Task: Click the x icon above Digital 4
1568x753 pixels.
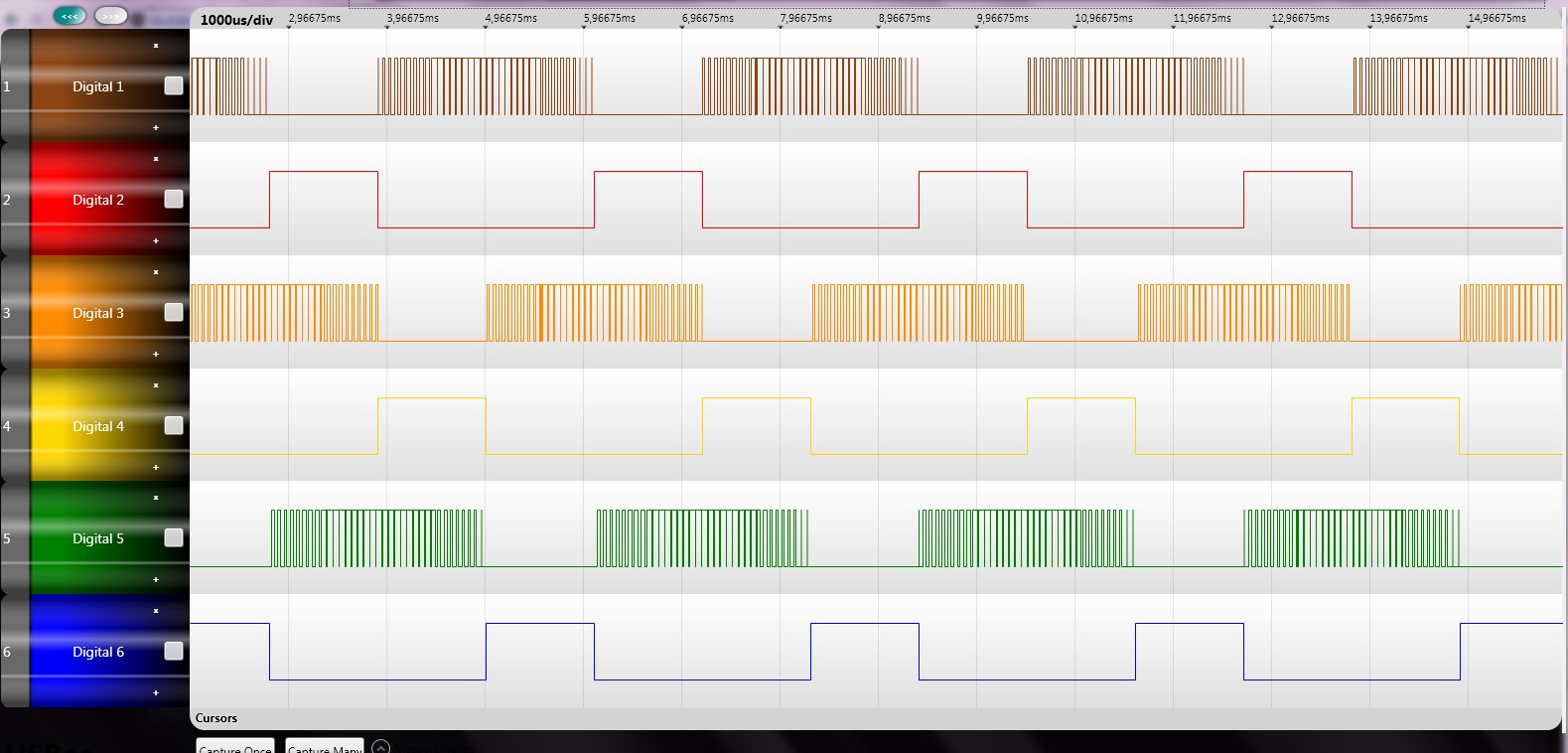Action: point(156,385)
